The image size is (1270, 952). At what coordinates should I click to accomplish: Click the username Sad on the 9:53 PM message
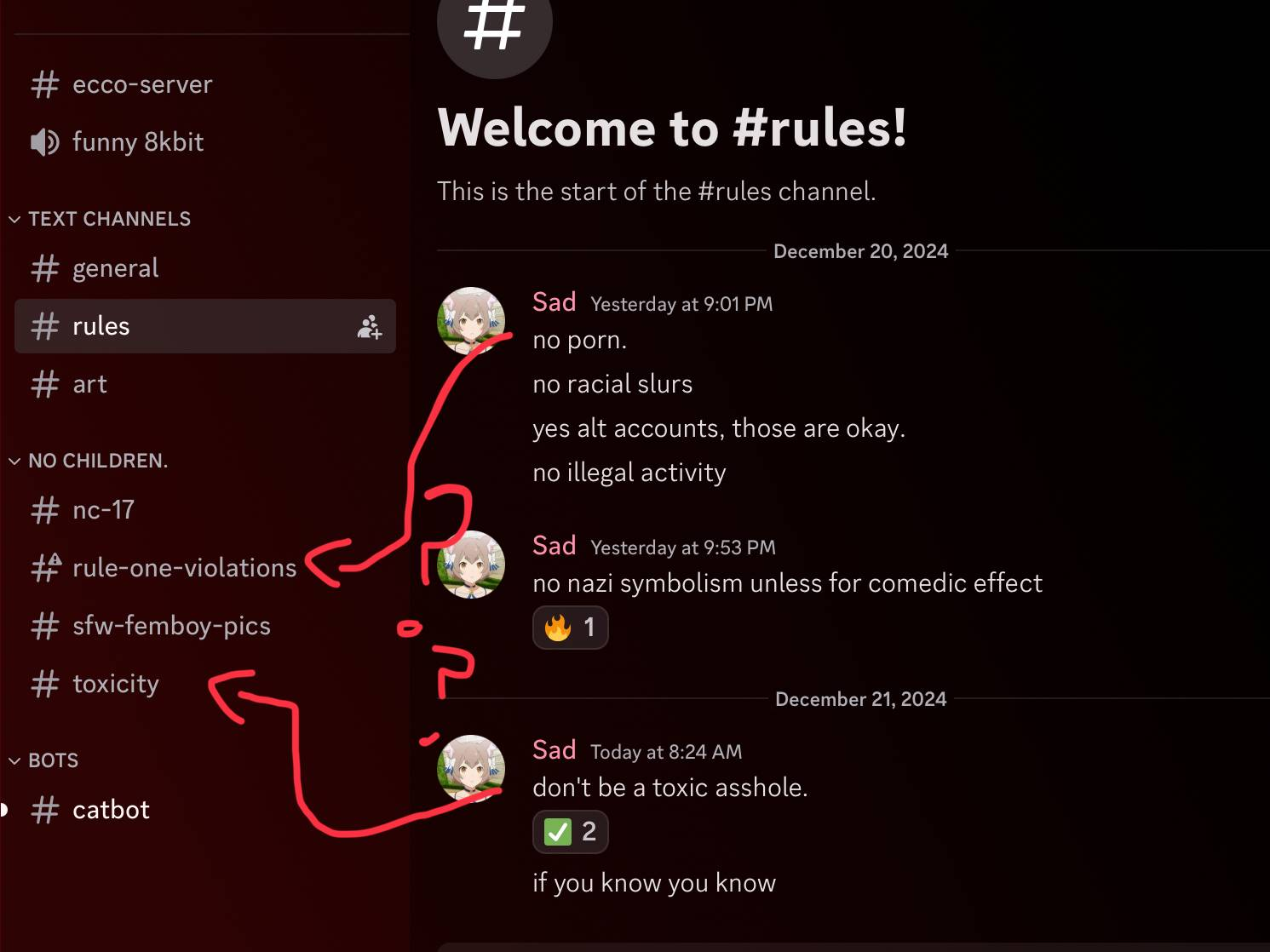555,545
